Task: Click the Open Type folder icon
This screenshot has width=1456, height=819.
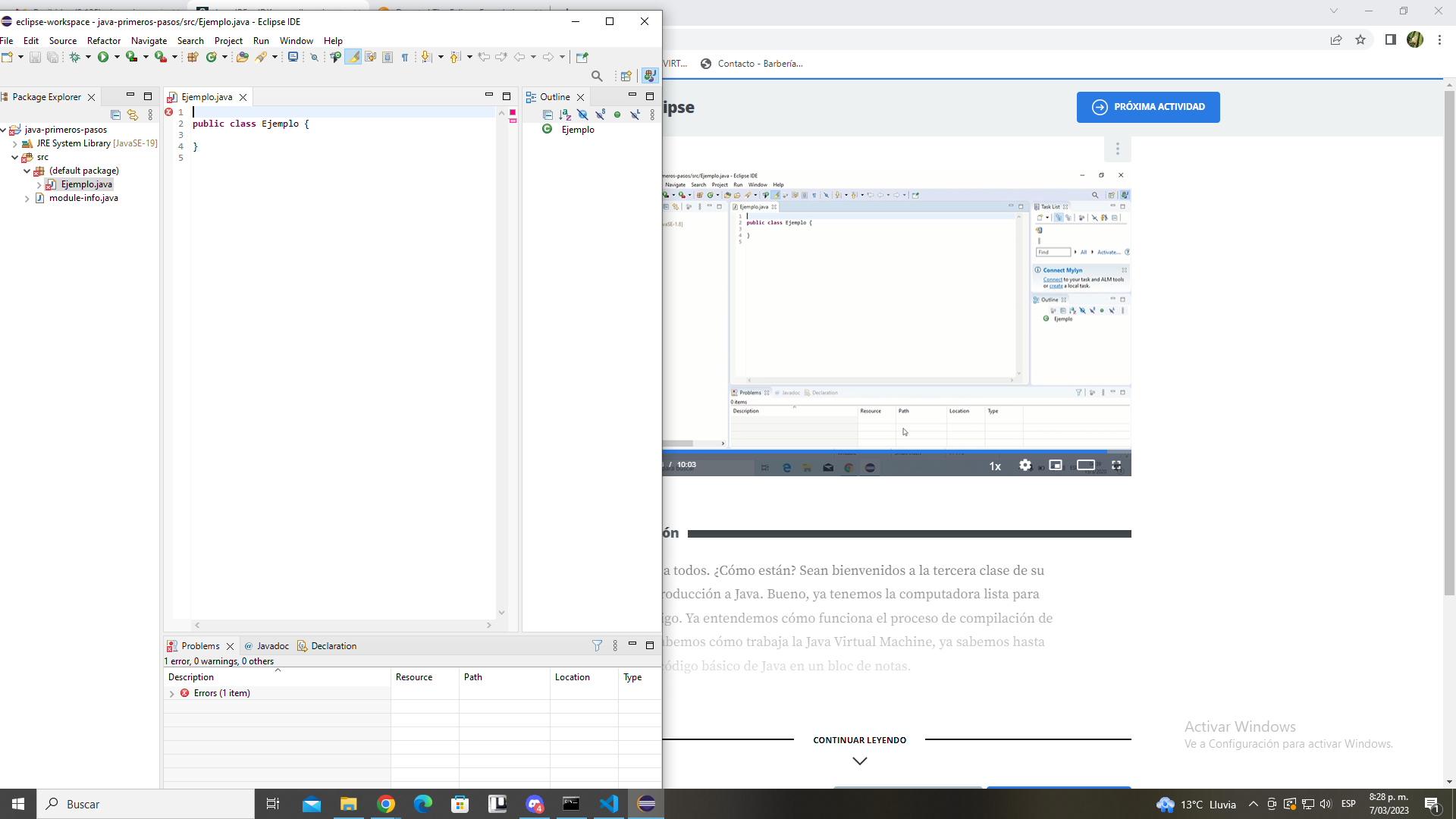Action: pyautogui.click(x=242, y=57)
